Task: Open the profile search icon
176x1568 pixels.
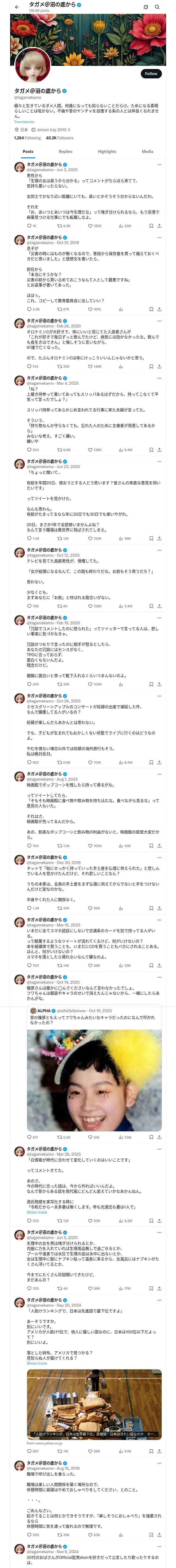Action: 157,7
